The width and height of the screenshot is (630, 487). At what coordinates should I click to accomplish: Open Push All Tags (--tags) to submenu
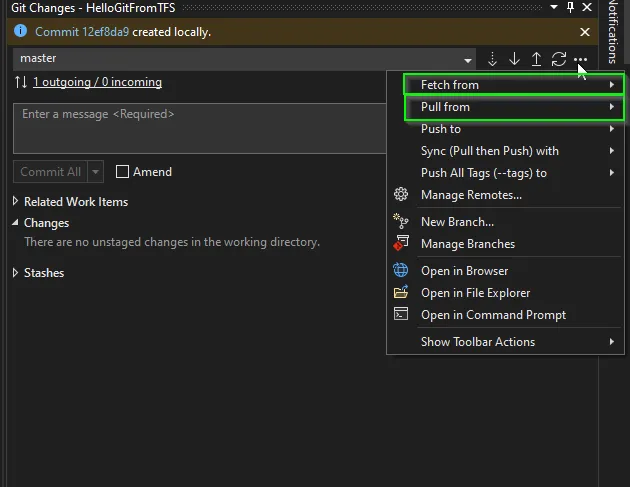(x=505, y=173)
